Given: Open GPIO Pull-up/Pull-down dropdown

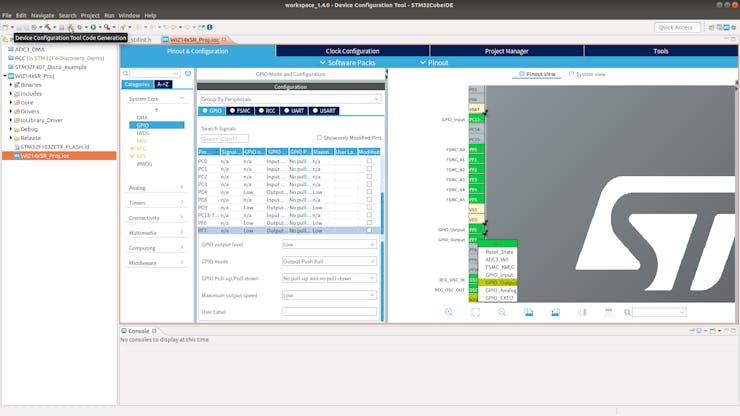Looking at the screenshot, I should (x=329, y=278).
